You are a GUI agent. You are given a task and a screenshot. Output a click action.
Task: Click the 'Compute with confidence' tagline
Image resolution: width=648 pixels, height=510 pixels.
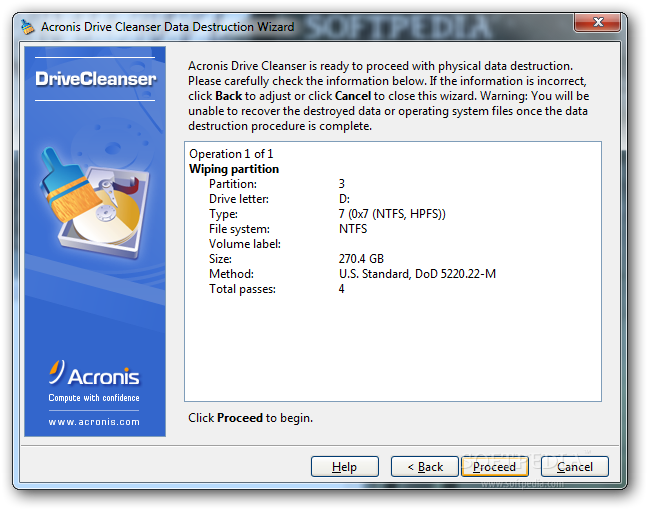pos(94,398)
